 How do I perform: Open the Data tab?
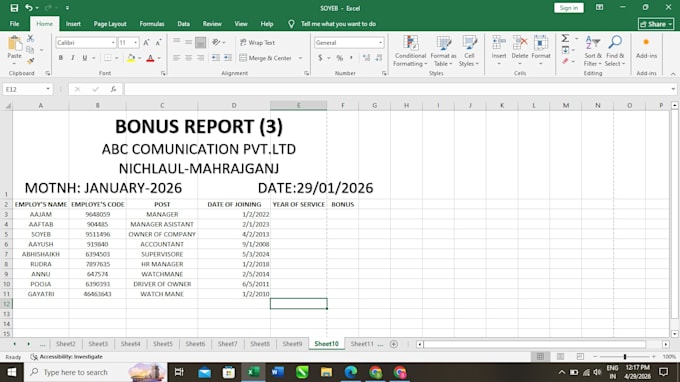click(183, 24)
